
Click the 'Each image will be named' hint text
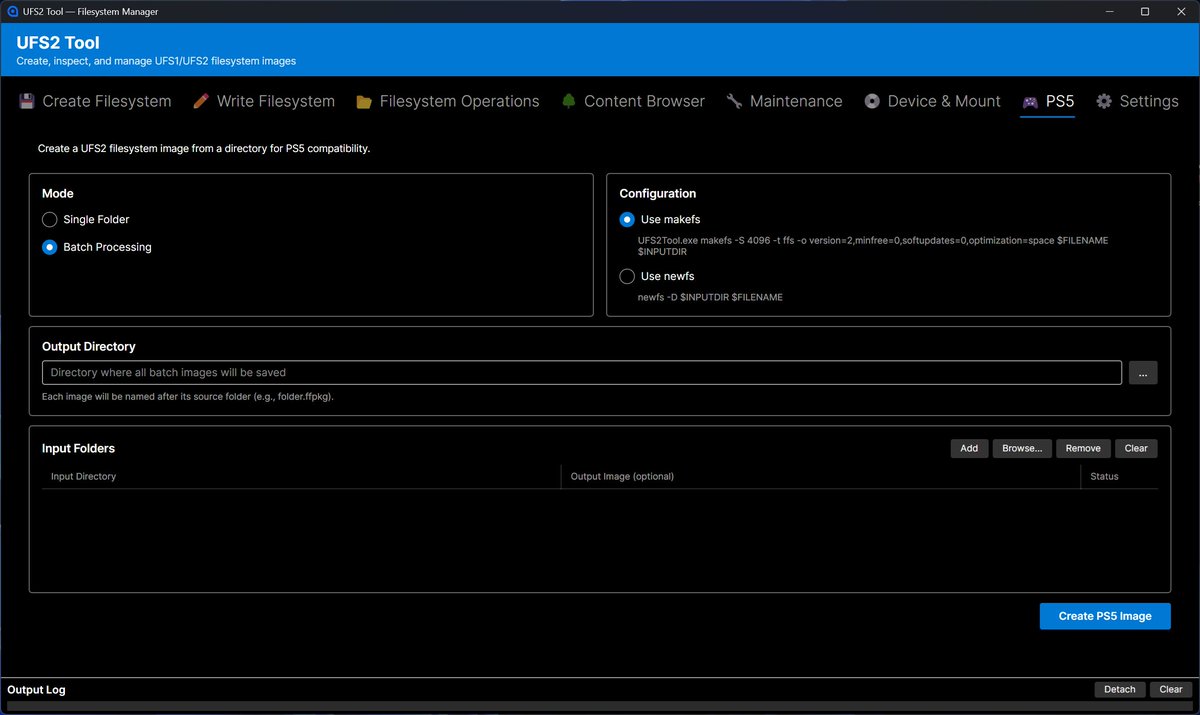coord(188,397)
